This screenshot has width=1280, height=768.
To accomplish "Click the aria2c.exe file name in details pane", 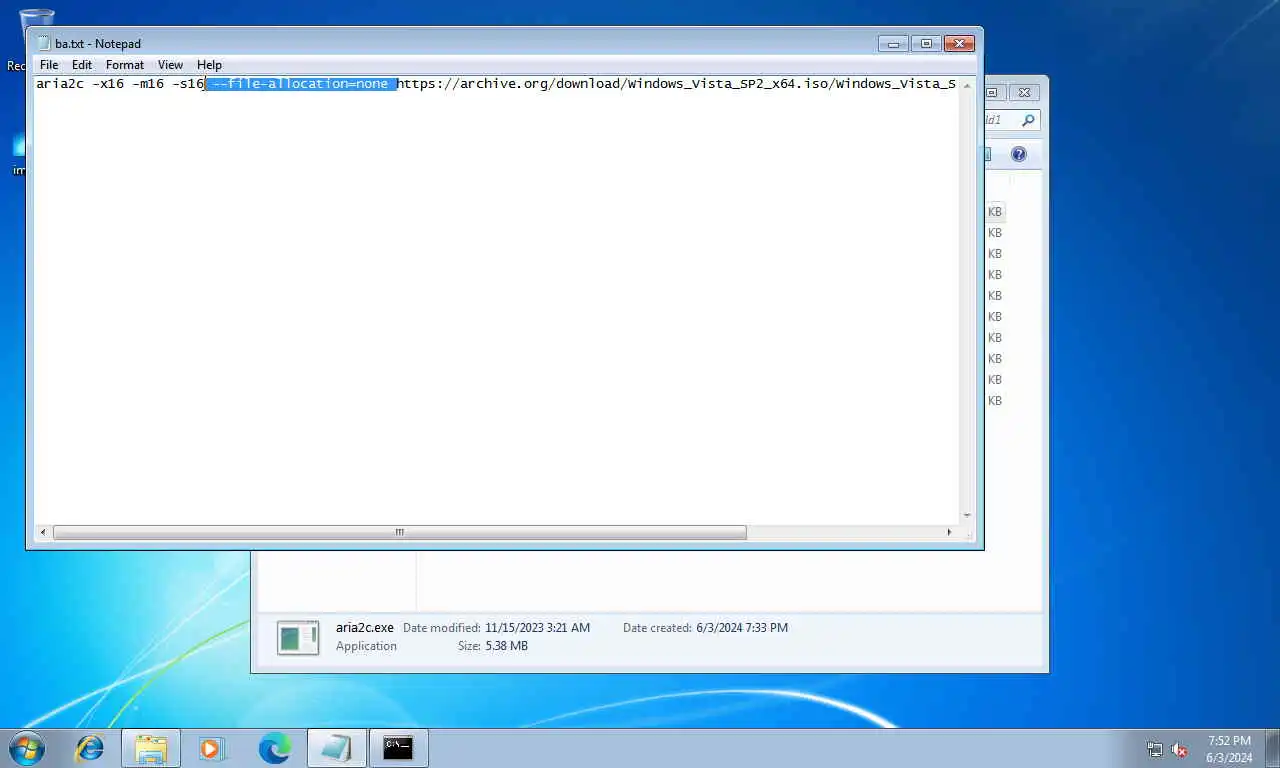I will [365, 628].
